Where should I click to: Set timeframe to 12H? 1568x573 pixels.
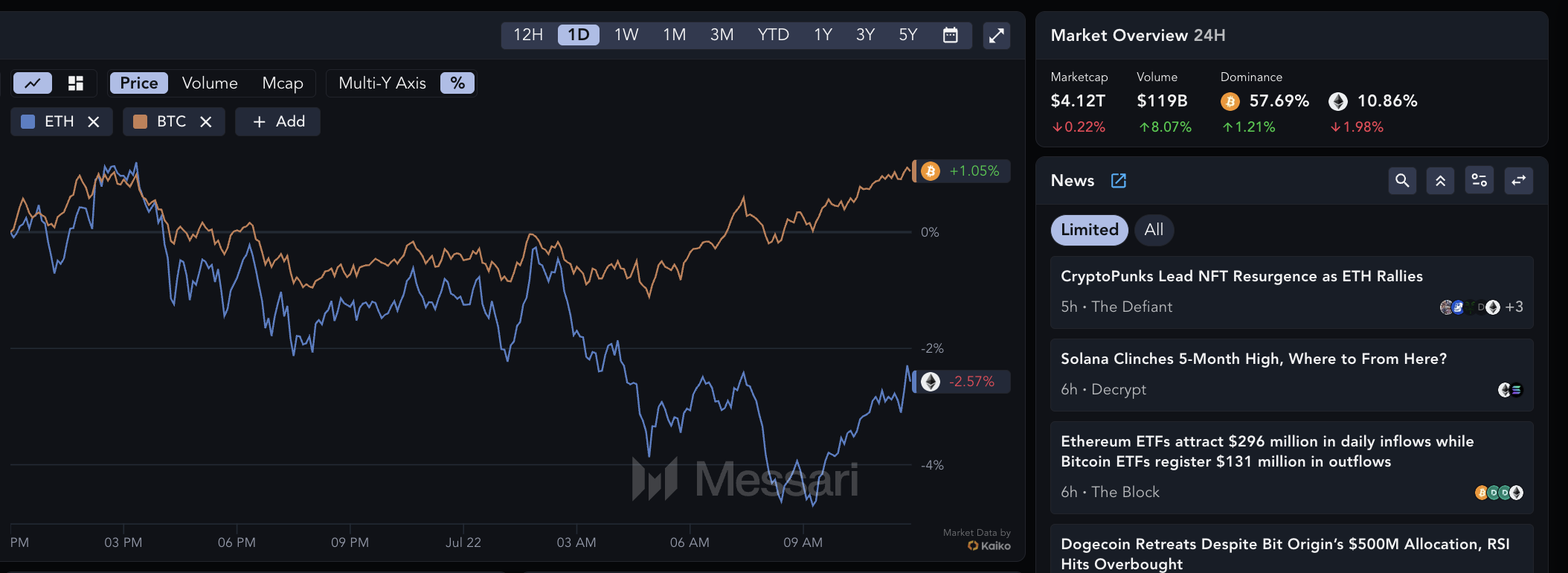tap(528, 35)
